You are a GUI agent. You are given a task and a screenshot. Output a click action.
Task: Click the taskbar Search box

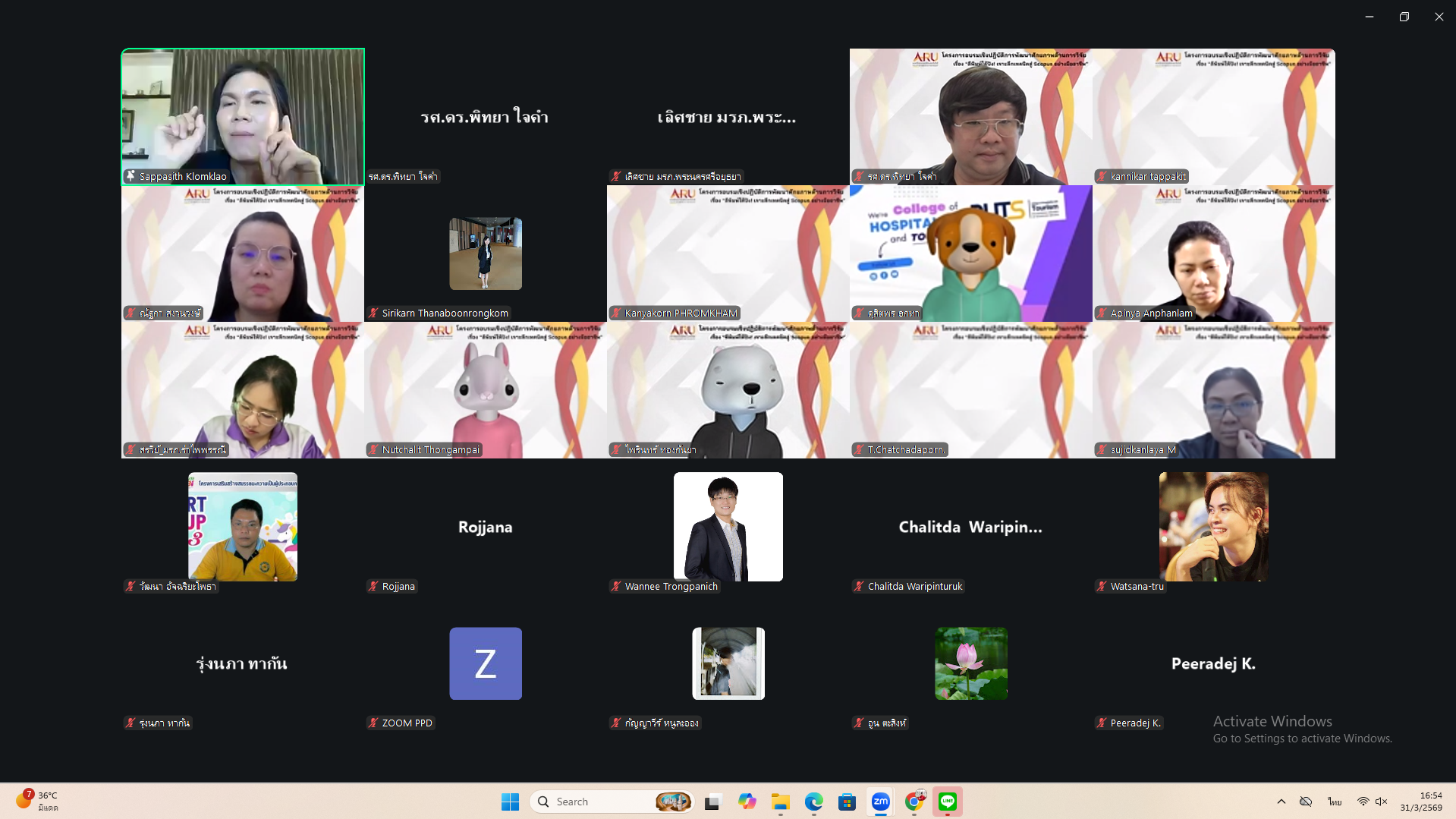tap(599, 802)
